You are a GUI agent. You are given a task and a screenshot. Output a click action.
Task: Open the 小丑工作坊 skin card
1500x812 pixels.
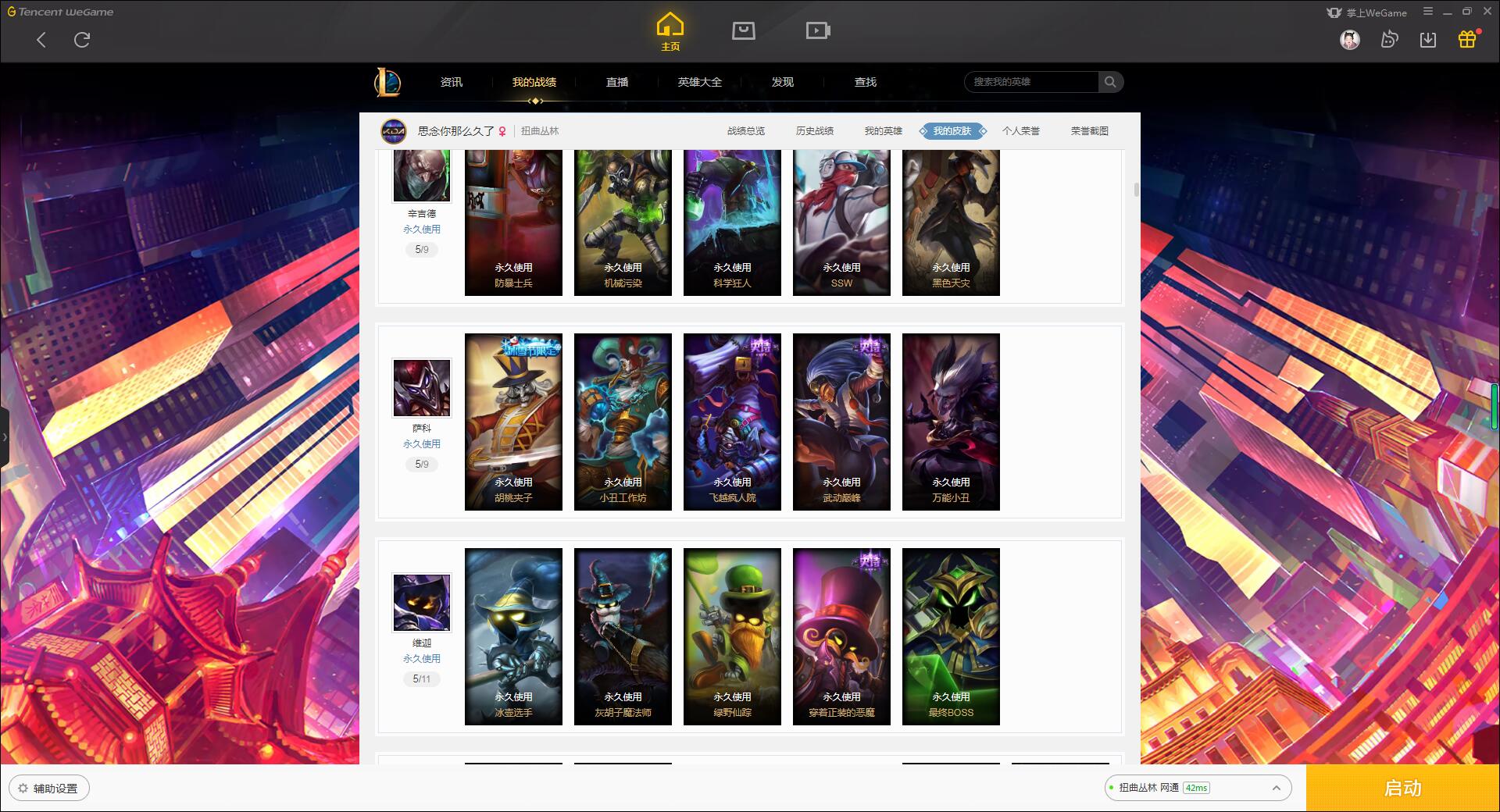click(623, 422)
